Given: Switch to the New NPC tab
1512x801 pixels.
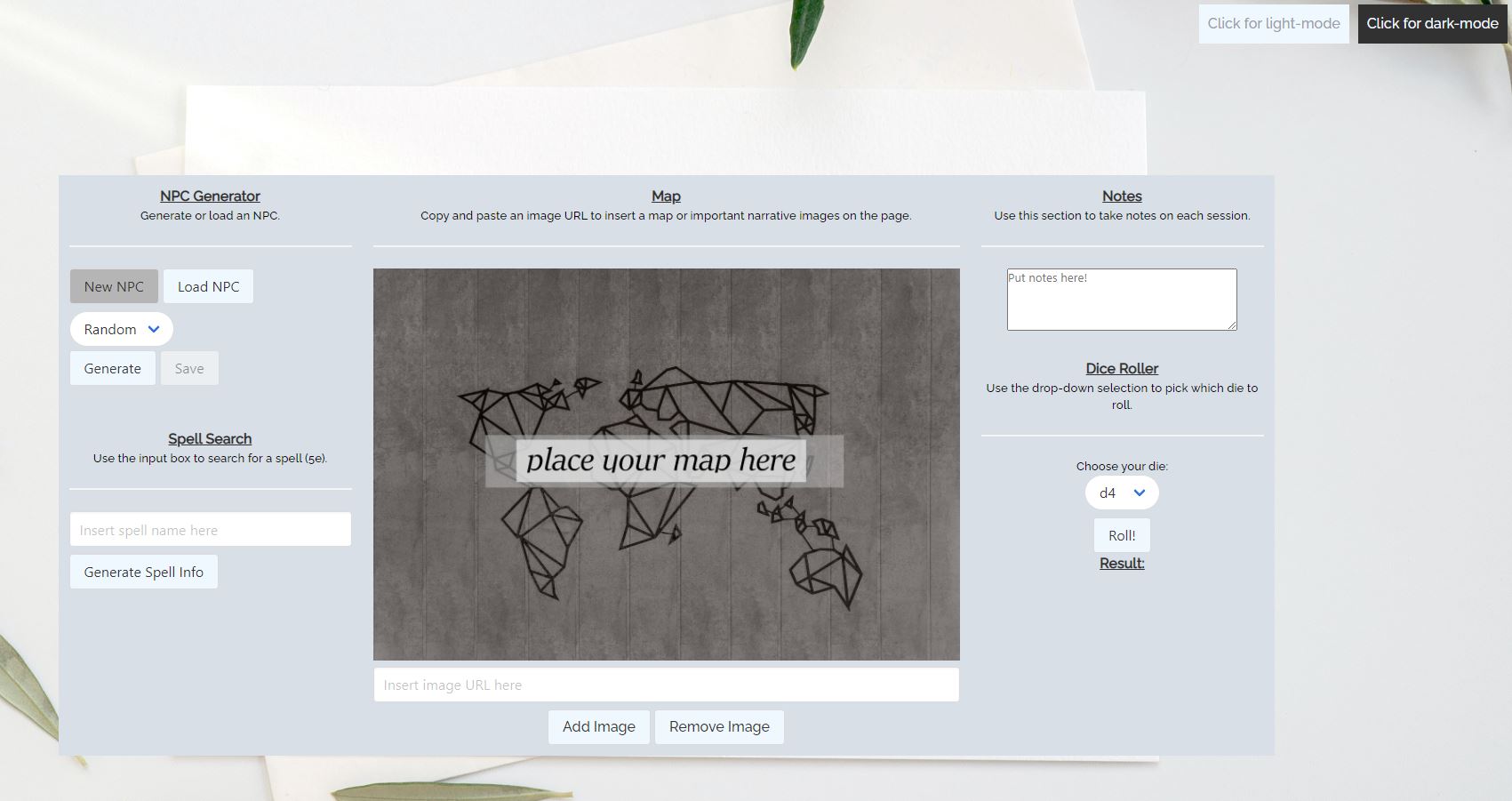Looking at the screenshot, I should [113, 285].
